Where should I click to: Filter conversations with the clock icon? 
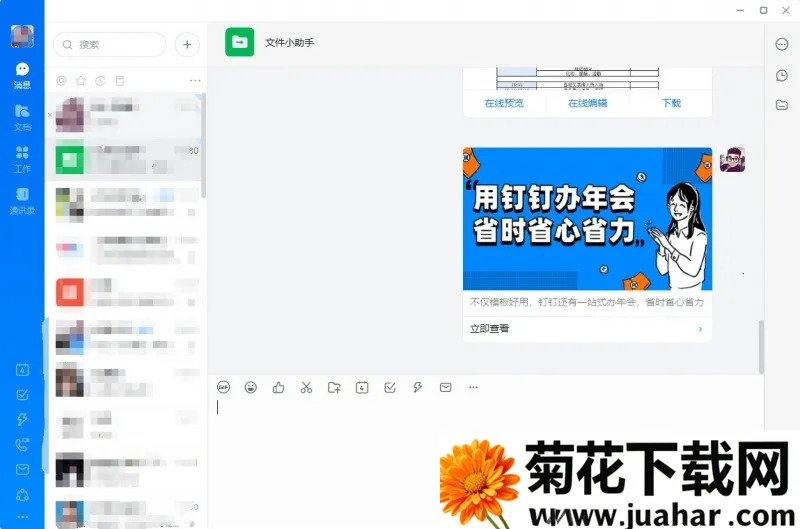100,81
